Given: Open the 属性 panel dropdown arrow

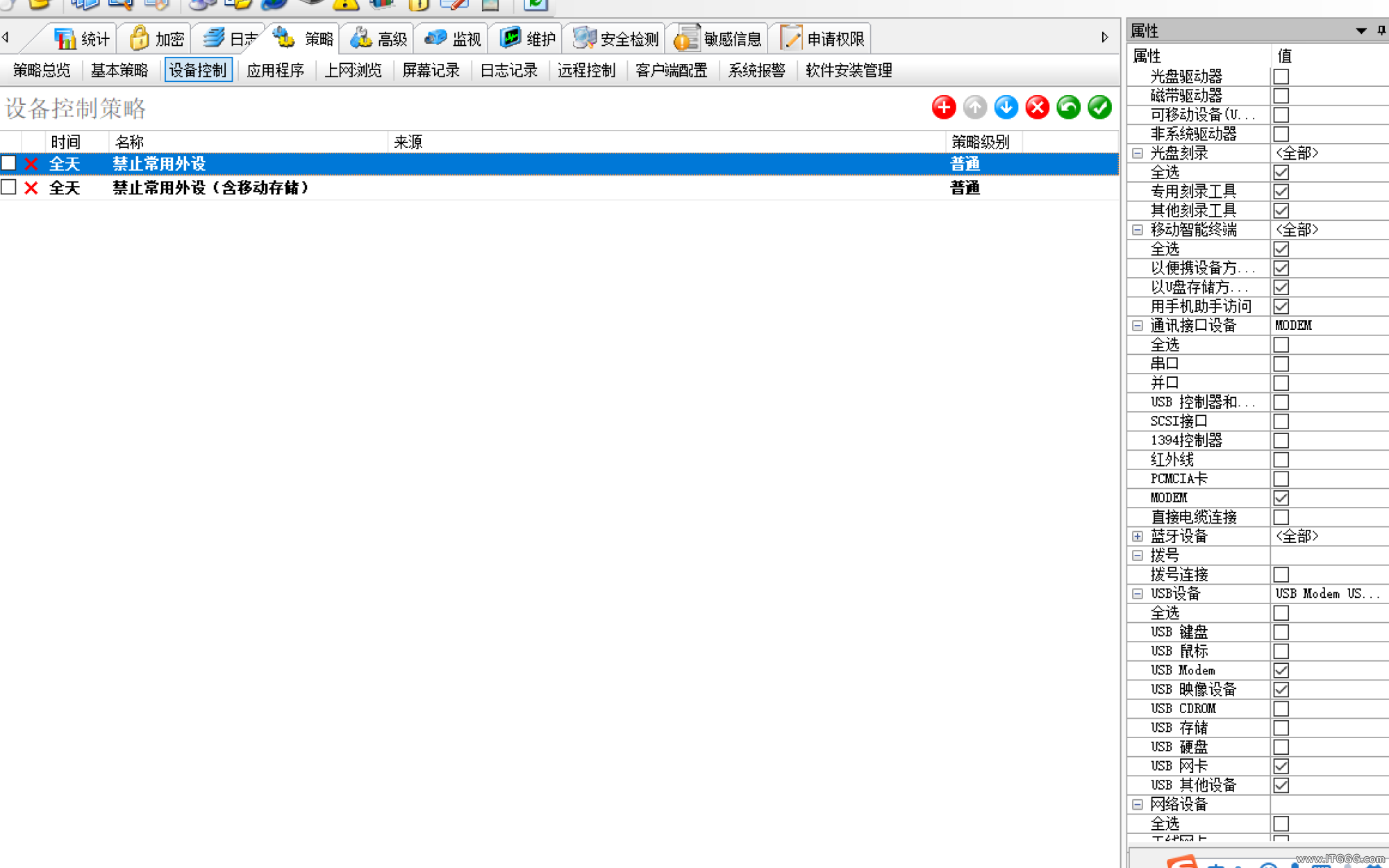Looking at the screenshot, I should point(1361,31).
